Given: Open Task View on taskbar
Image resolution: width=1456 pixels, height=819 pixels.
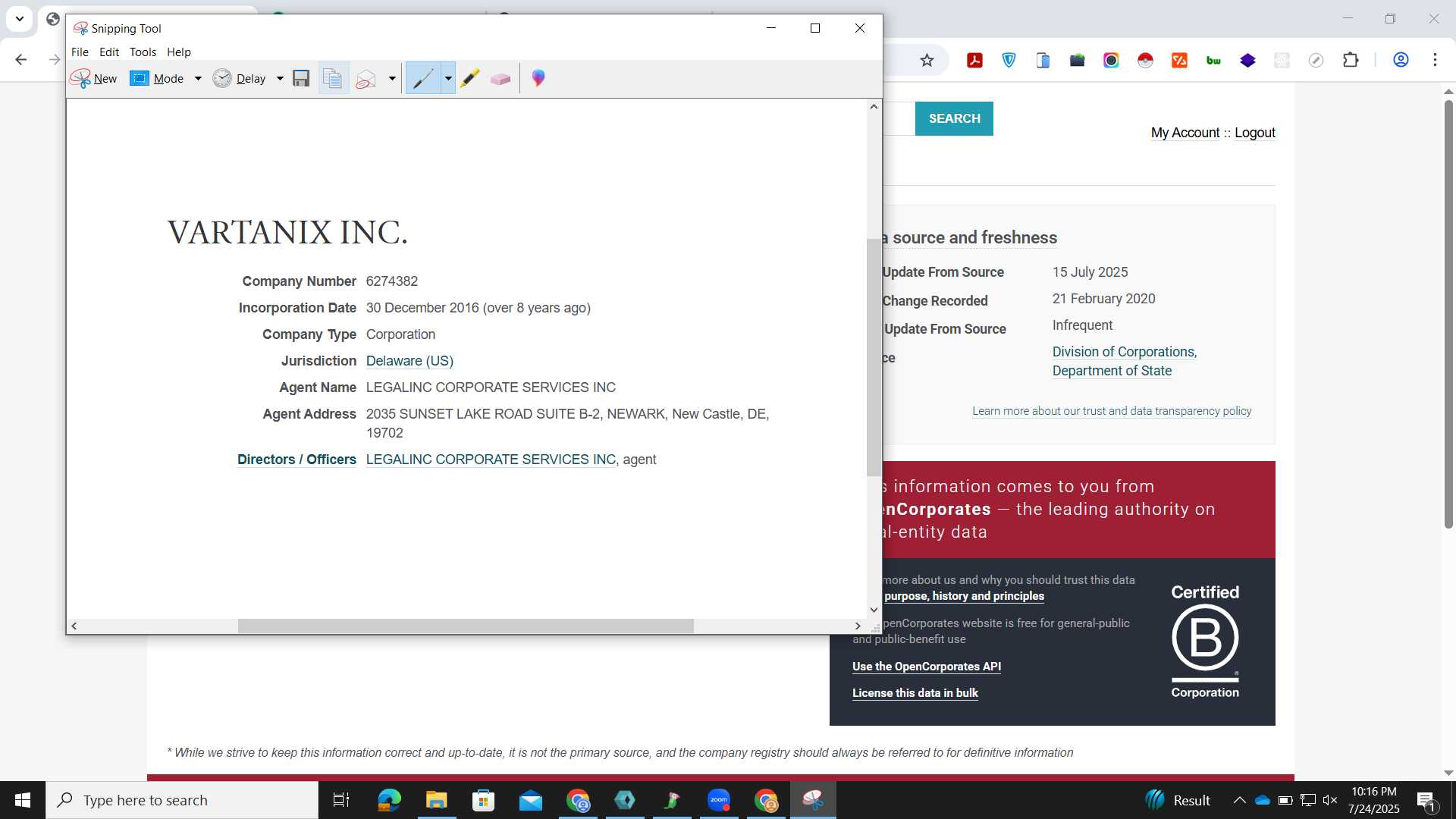Looking at the screenshot, I should [x=341, y=800].
